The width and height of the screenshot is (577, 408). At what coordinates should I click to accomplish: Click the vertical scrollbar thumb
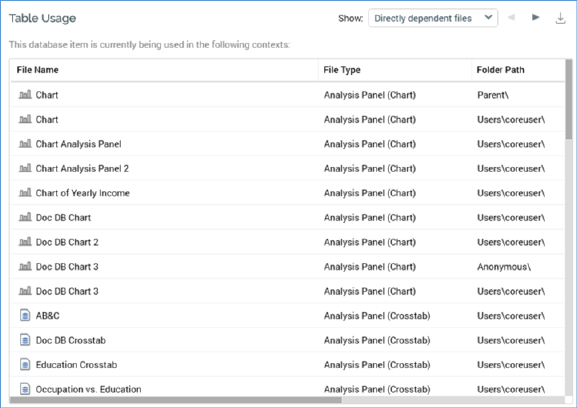569,99
